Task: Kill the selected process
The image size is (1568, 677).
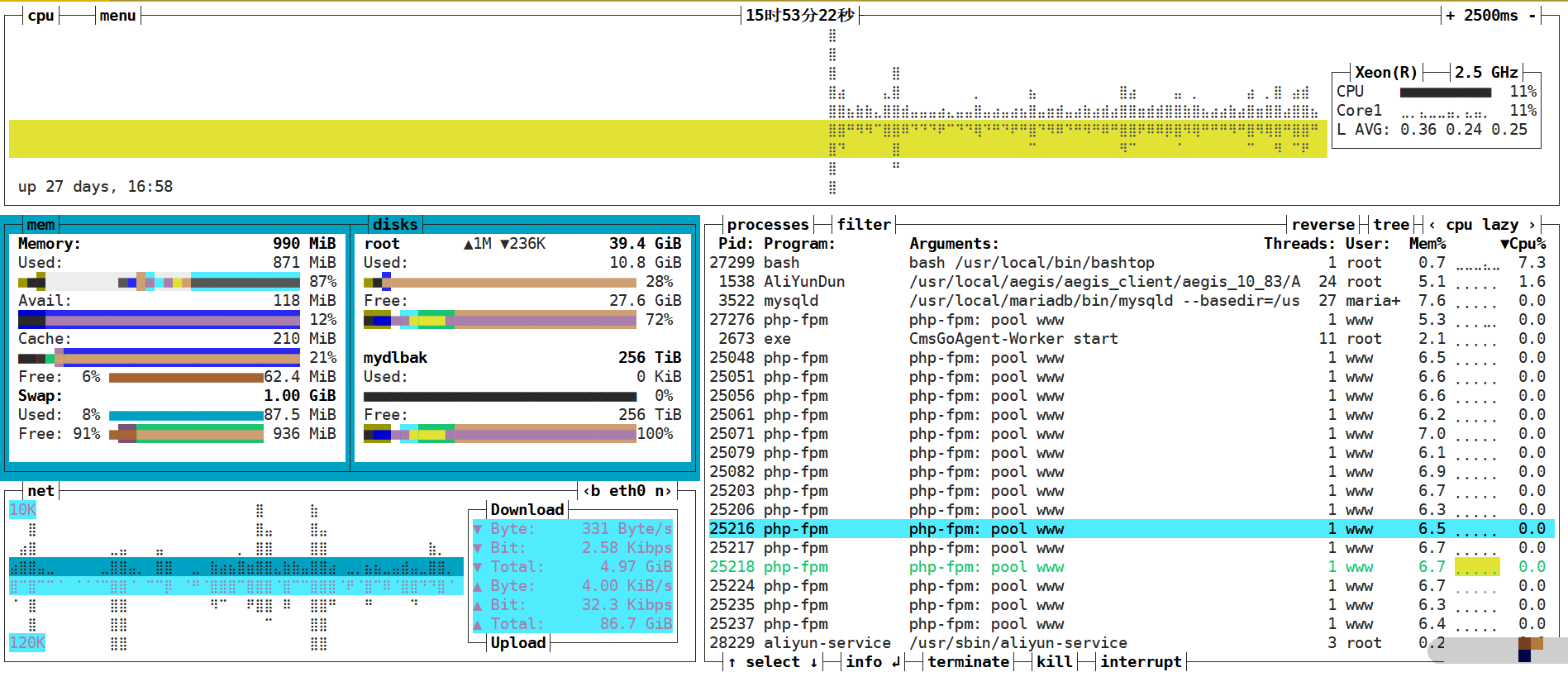Action: (1055, 662)
